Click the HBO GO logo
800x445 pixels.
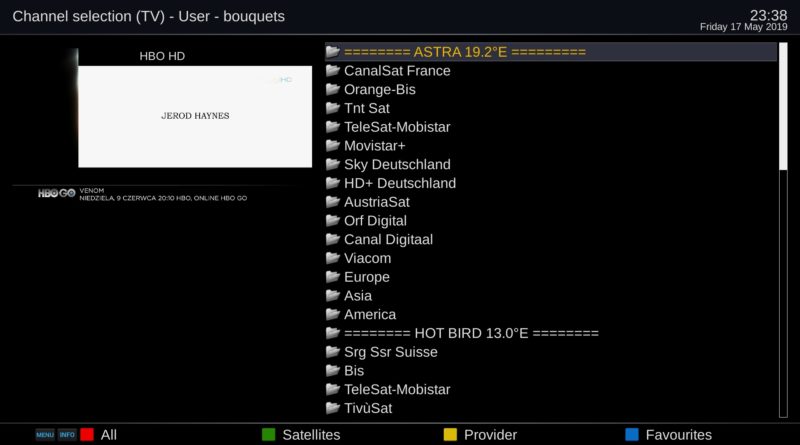coord(57,193)
